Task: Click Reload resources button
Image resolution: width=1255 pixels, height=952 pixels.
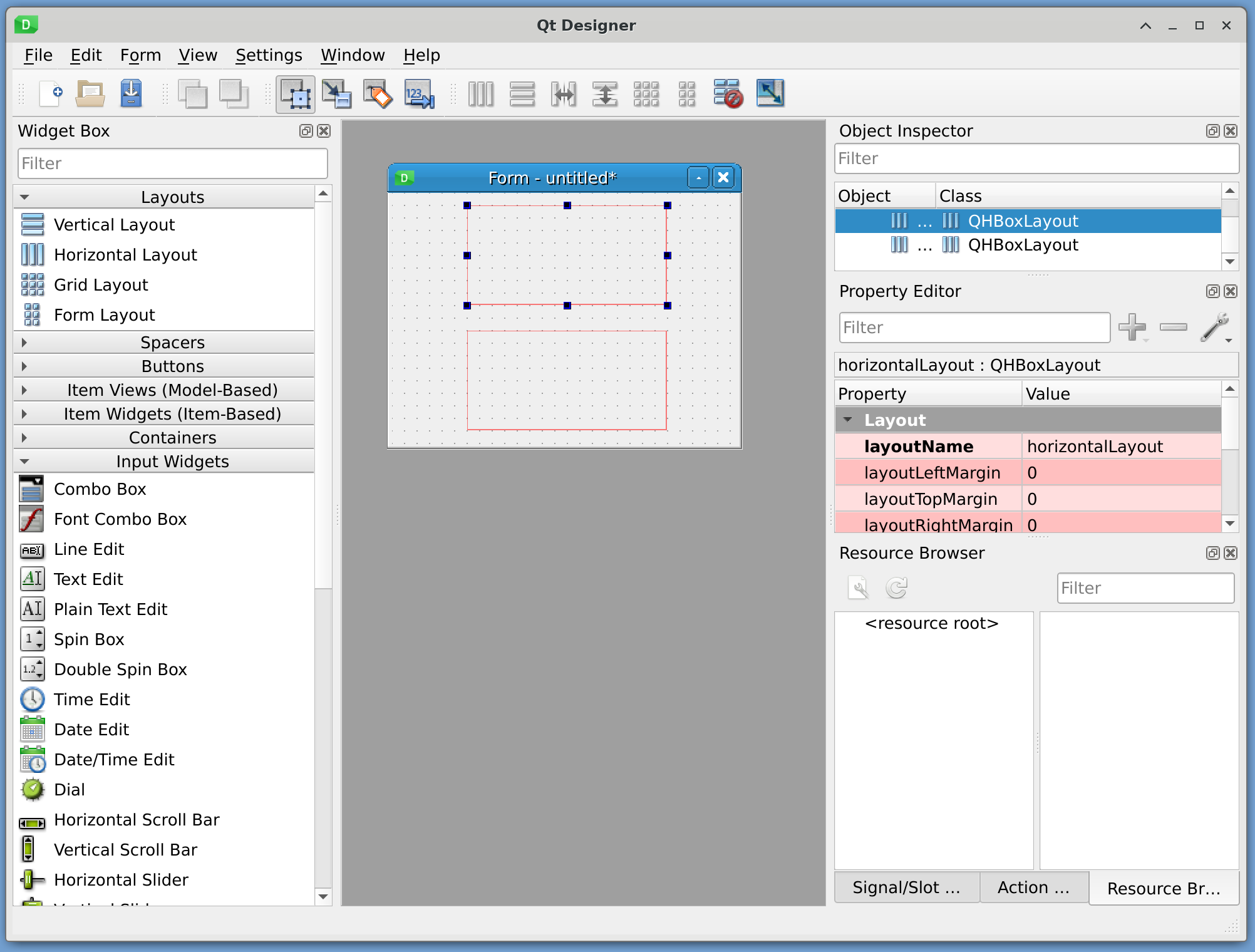Action: [x=896, y=587]
